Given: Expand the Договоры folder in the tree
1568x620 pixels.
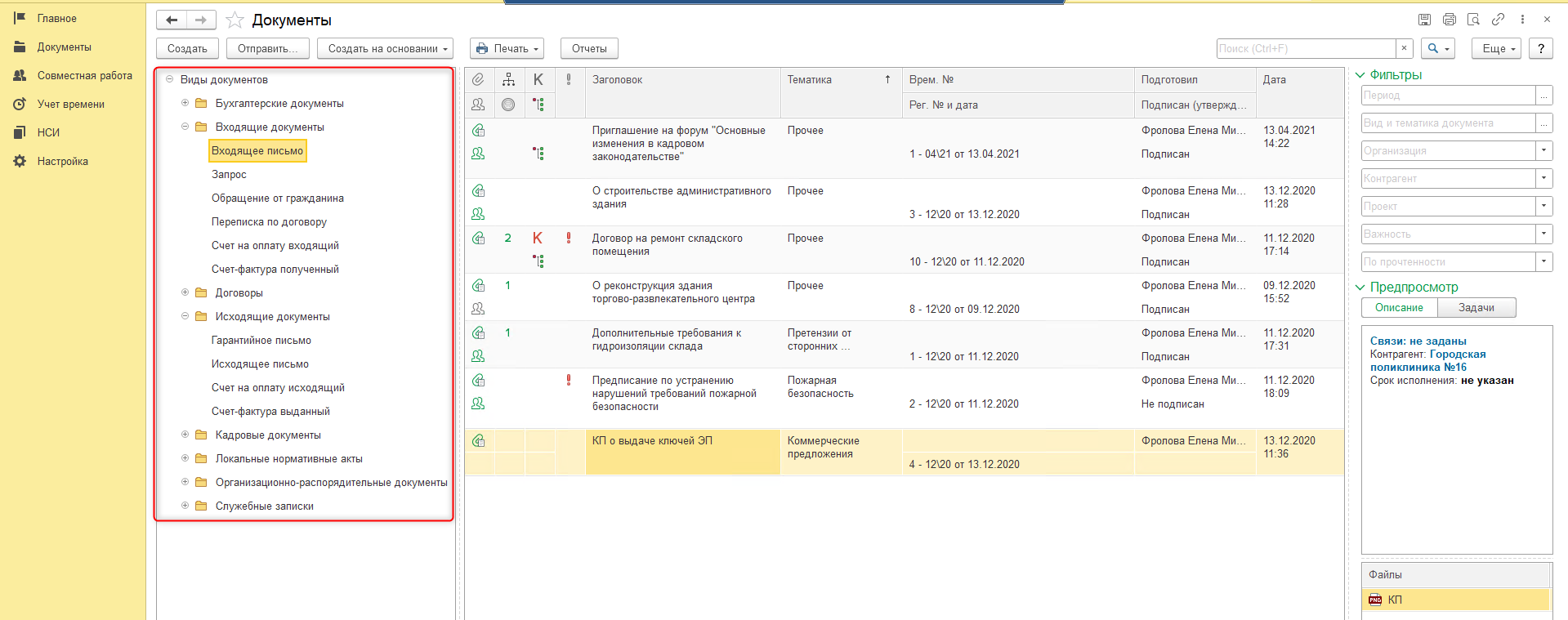Looking at the screenshot, I should (185, 292).
